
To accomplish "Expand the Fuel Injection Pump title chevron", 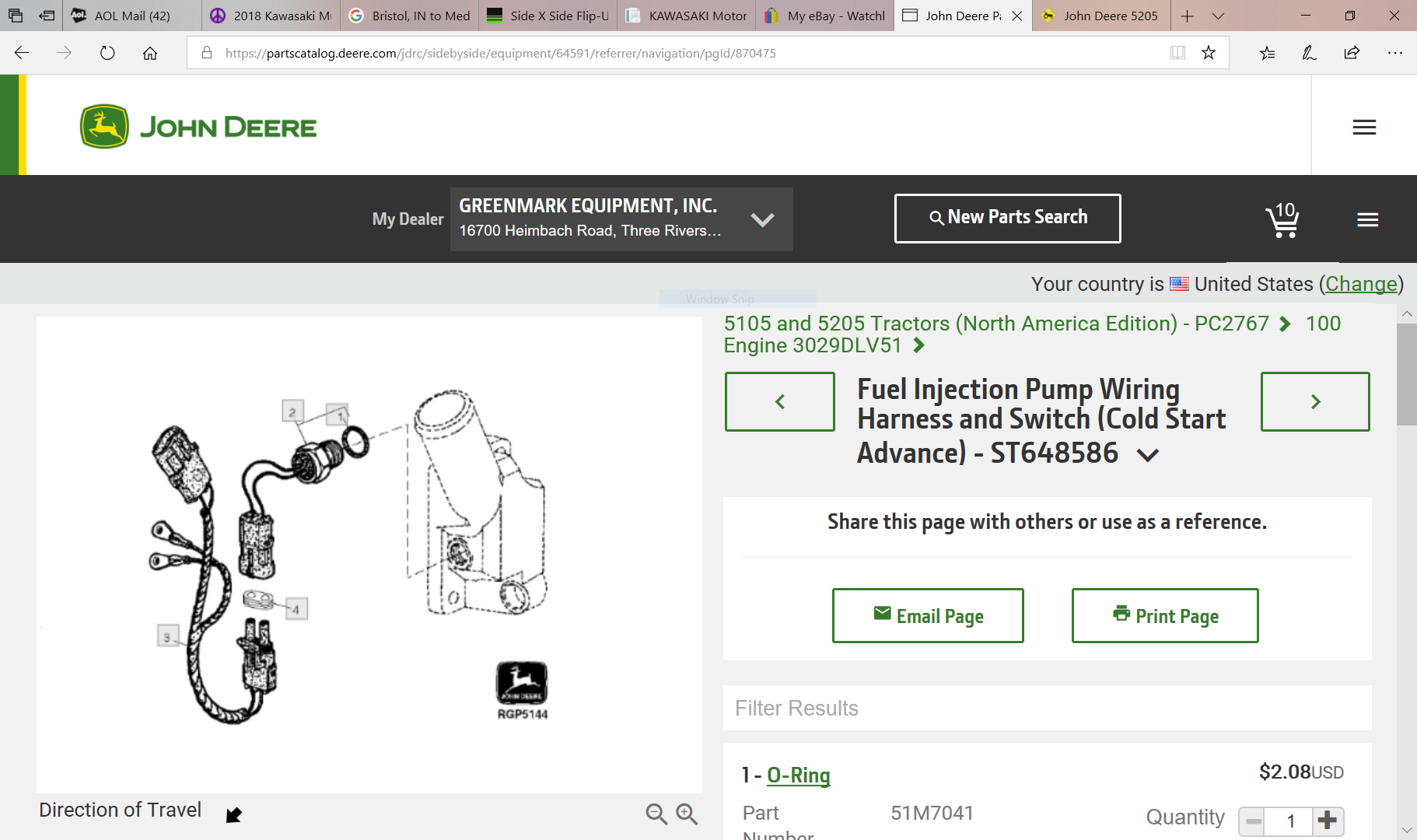I will (1148, 455).
